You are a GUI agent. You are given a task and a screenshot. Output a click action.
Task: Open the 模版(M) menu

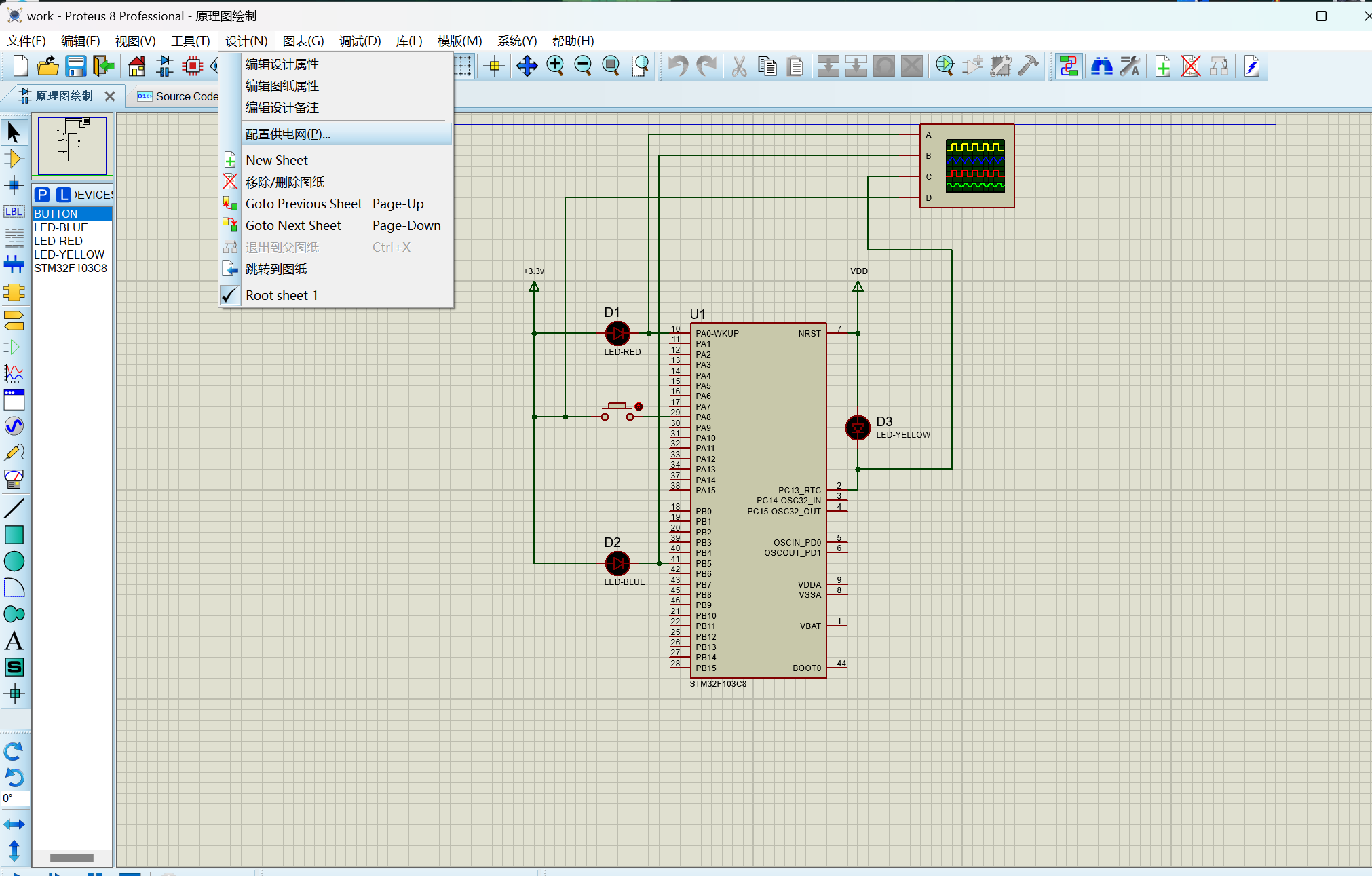459,41
